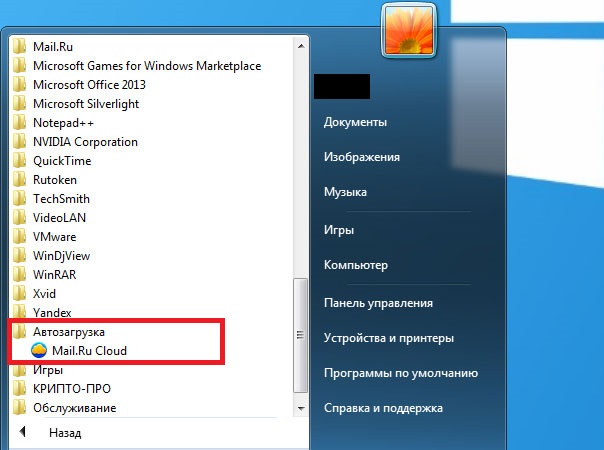Image resolution: width=604 pixels, height=450 pixels.
Task: Open Компьютер from Start menu
Action: (356, 265)
